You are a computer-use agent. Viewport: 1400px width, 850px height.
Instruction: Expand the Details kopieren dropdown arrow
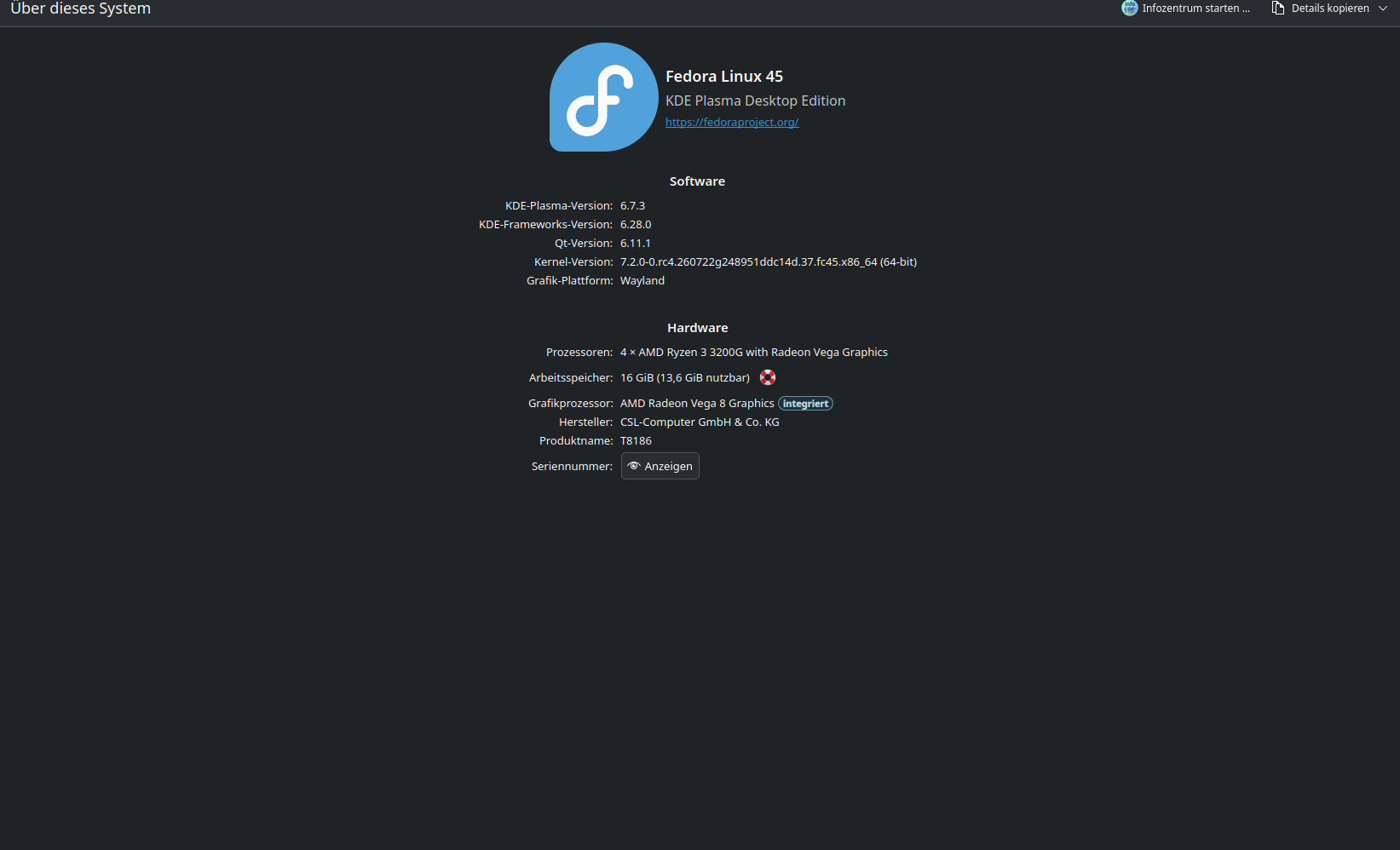[1383, 9]
